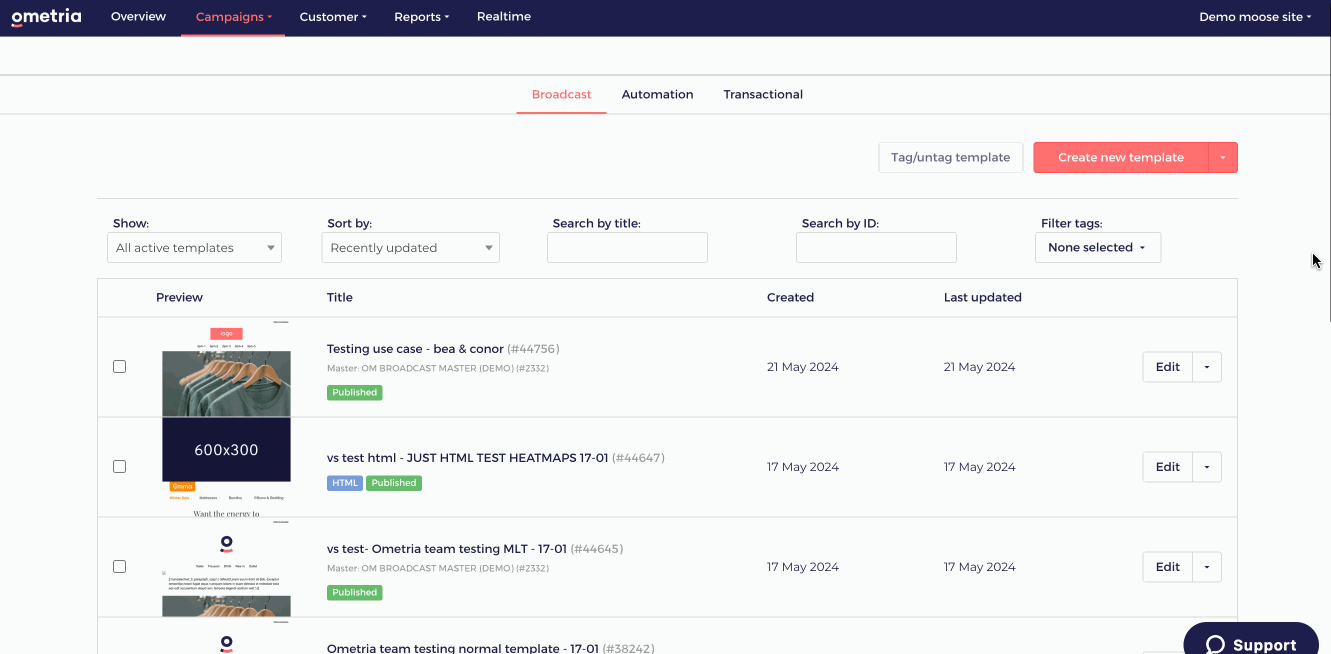Tick checkbox for vs test html template
Screen dimensions: 1331x654
pos(119,467)
